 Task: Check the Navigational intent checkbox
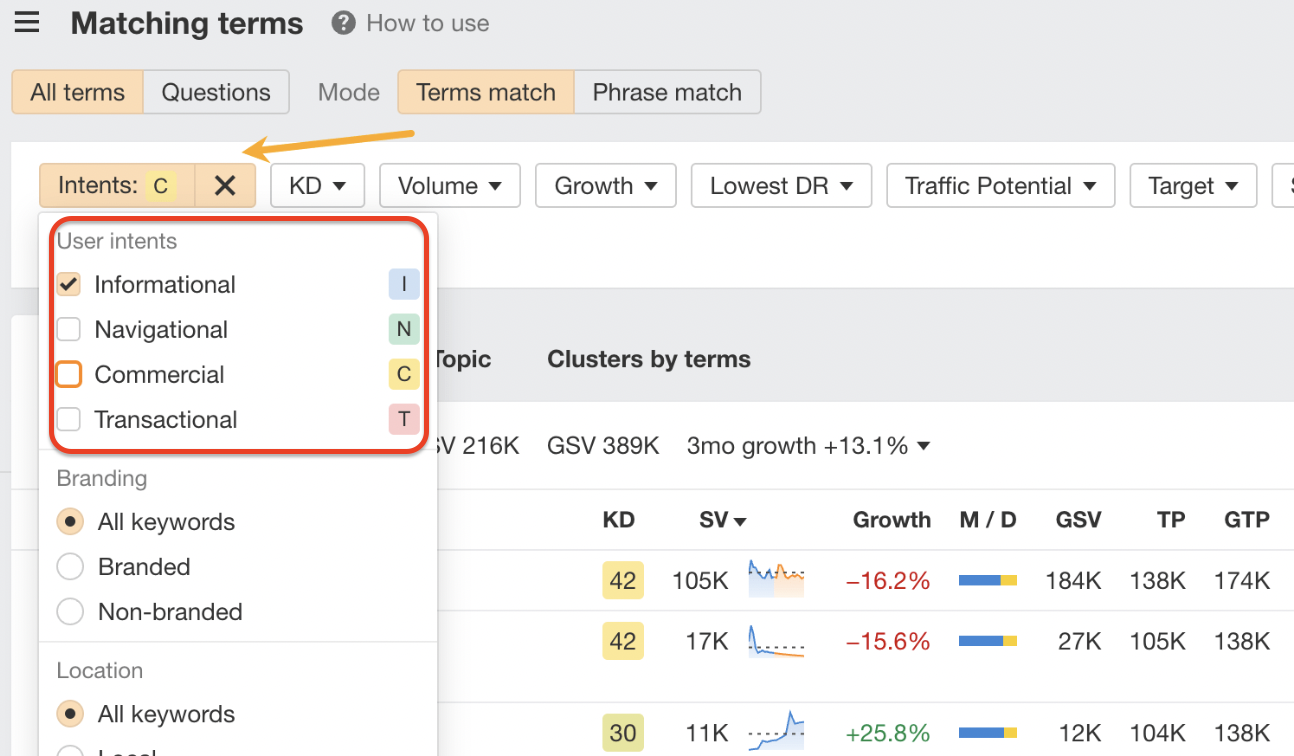[x=68, y=329]
